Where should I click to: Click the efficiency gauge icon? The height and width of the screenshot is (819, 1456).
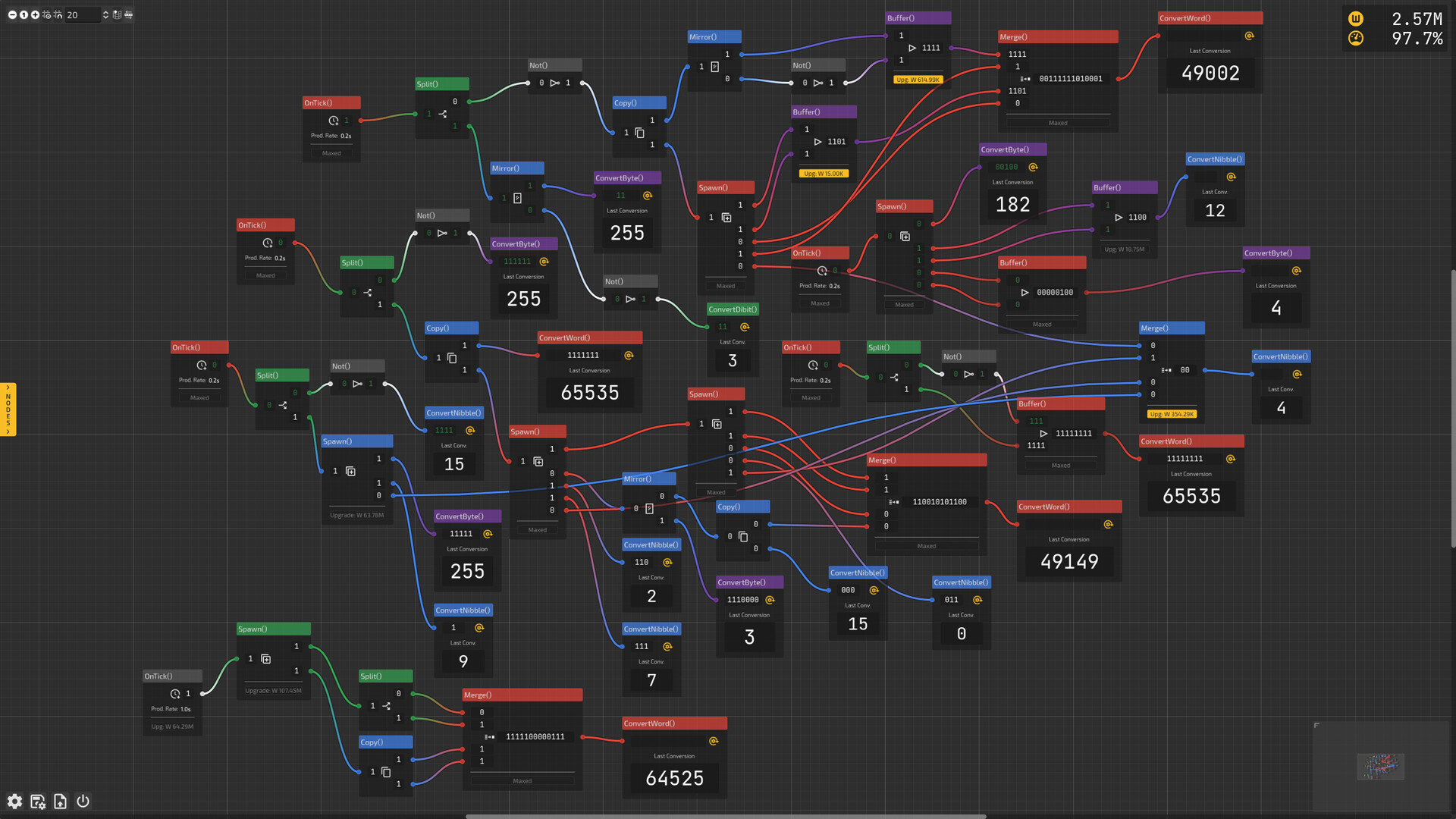point(1356,38)
